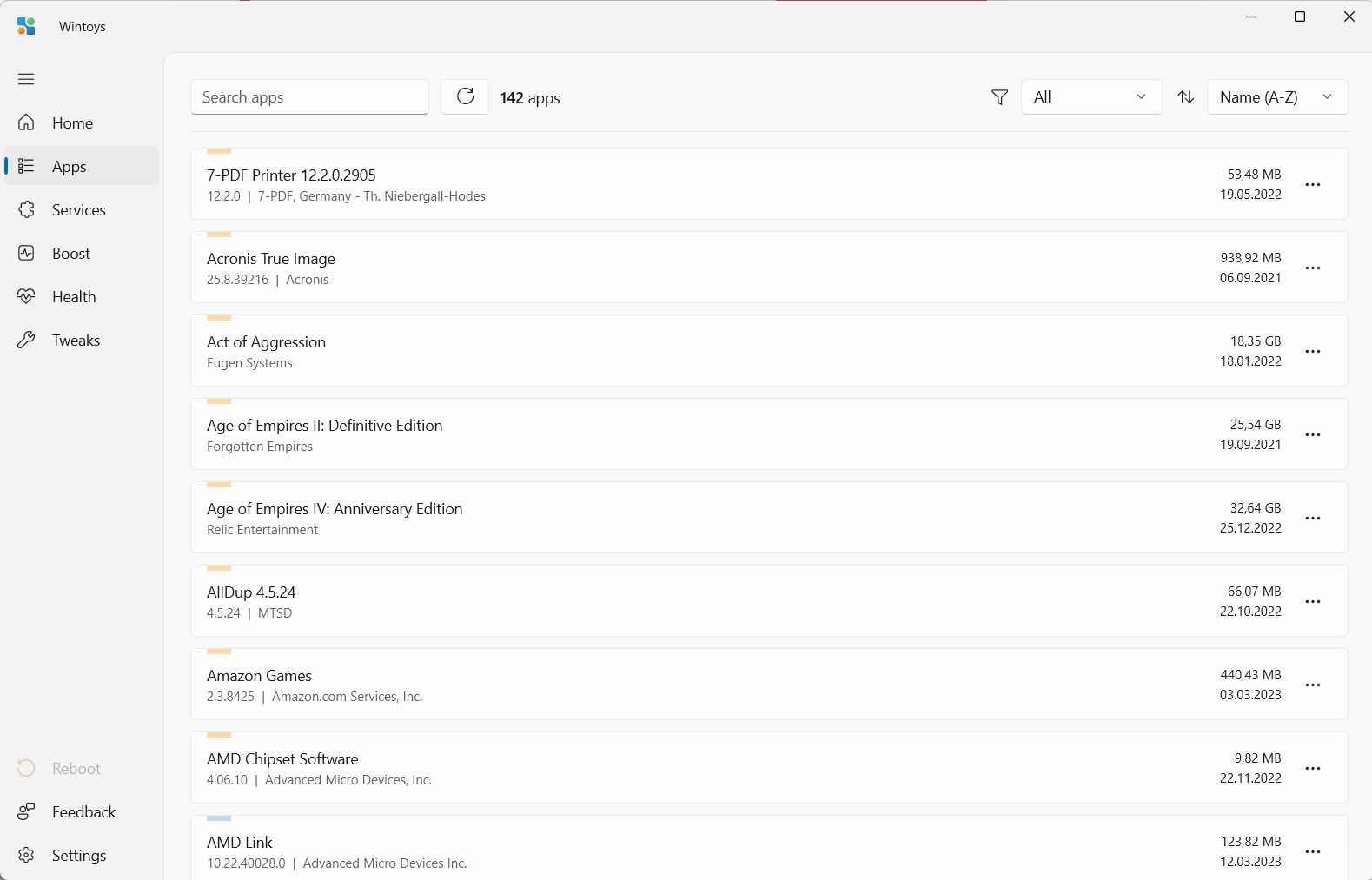The height and width of the screenshot is (880, 1372).
Task: Select the 7-PDF Printer 12.2.0.2905 entry
Action: click(x=769, y=183)
